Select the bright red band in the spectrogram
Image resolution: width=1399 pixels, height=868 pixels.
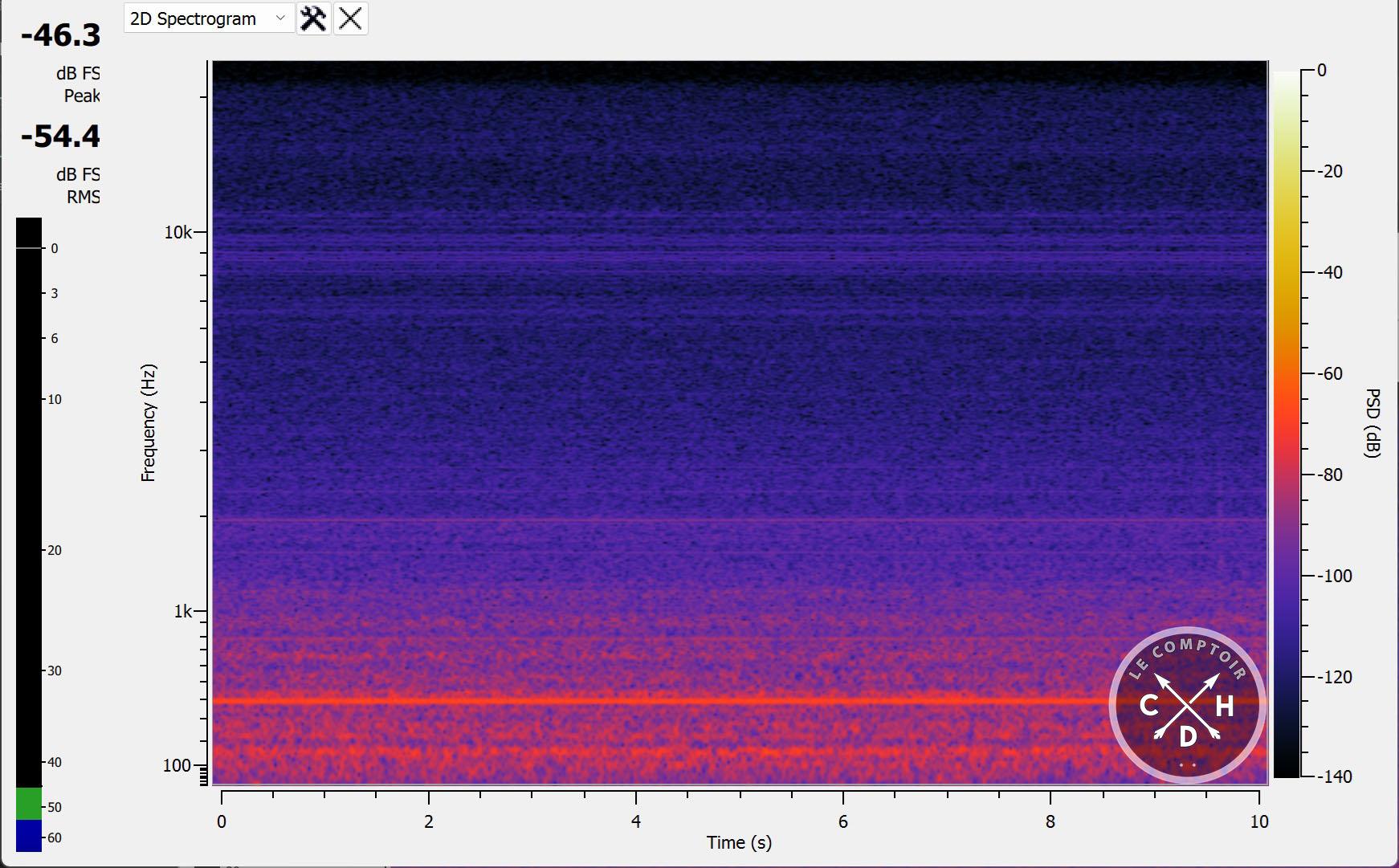(642, 701)
